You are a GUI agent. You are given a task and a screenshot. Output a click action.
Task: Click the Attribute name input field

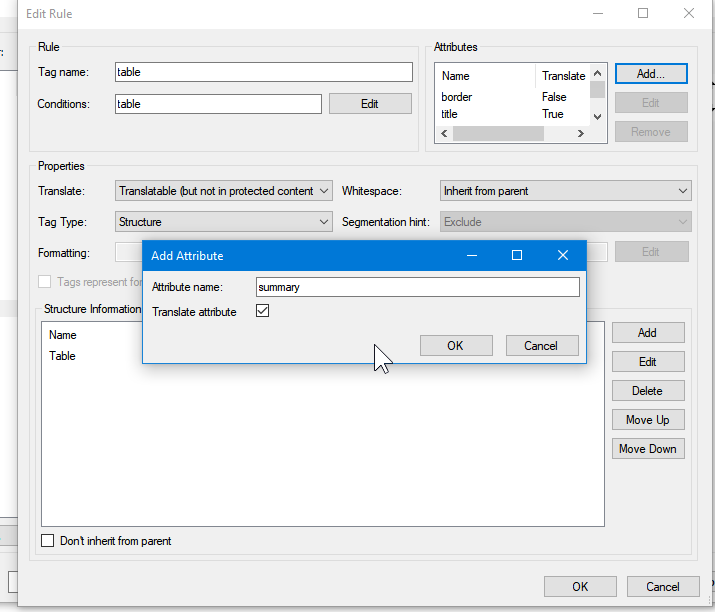(x=417, y=287)
